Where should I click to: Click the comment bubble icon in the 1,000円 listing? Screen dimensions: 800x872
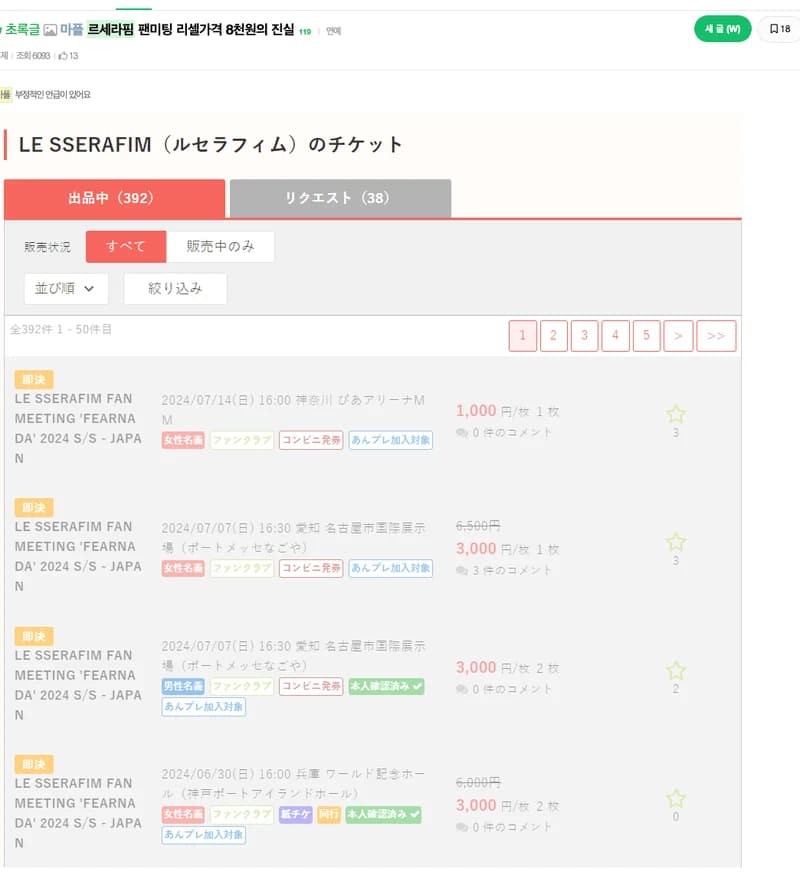(x=461, y=433)
